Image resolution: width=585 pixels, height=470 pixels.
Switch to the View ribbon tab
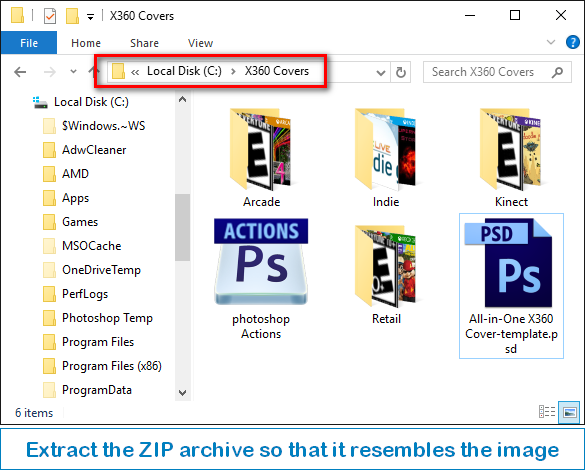tap(200, 43)
